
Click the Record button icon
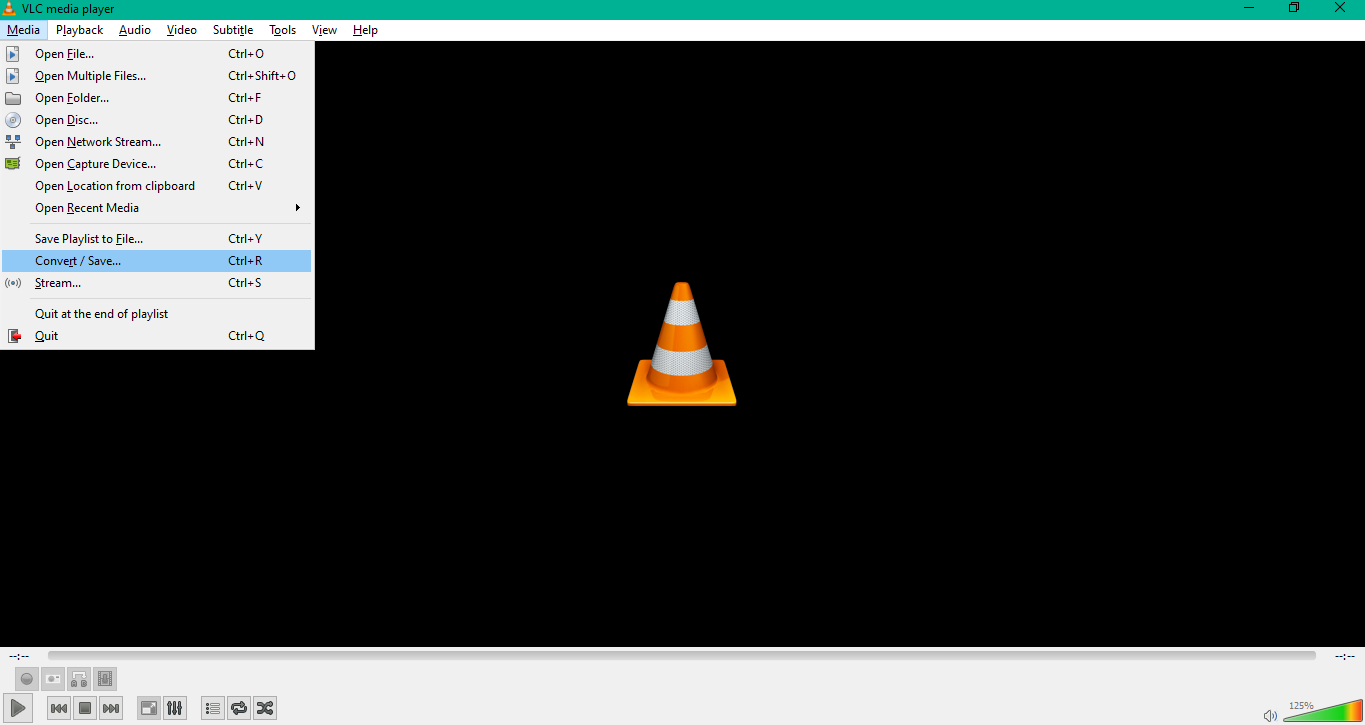(27, 679)
